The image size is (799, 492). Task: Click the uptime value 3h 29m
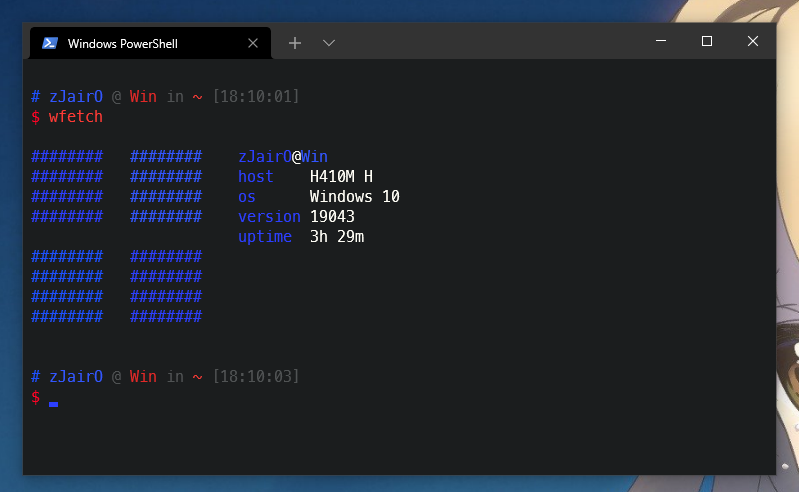click(337, 236)
